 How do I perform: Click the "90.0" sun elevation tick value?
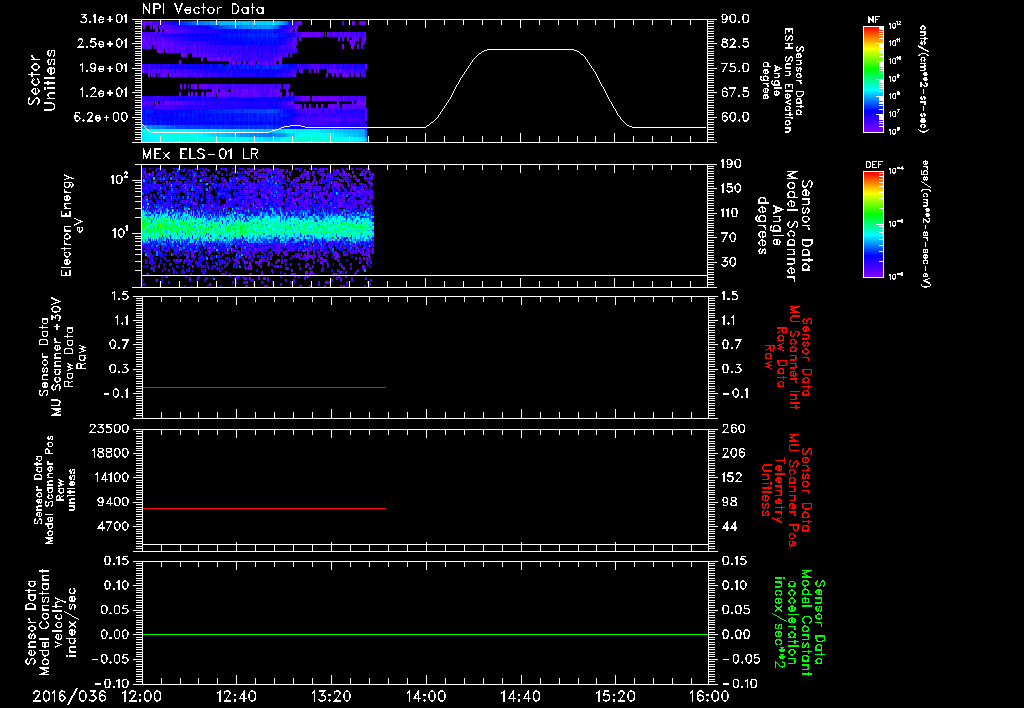(x=735, y=19)
